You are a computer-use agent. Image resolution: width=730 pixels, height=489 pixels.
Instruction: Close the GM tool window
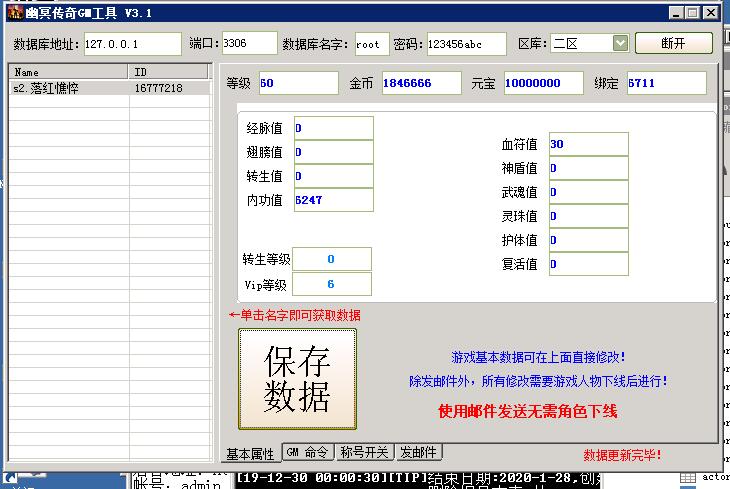709,13
